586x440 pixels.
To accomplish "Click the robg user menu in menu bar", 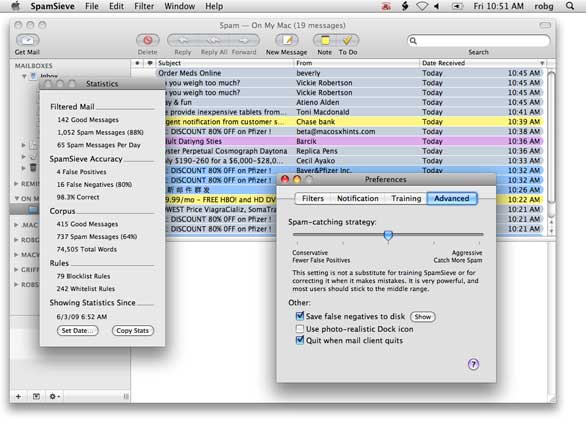I will pyautogui.click(x=543, y=6).
